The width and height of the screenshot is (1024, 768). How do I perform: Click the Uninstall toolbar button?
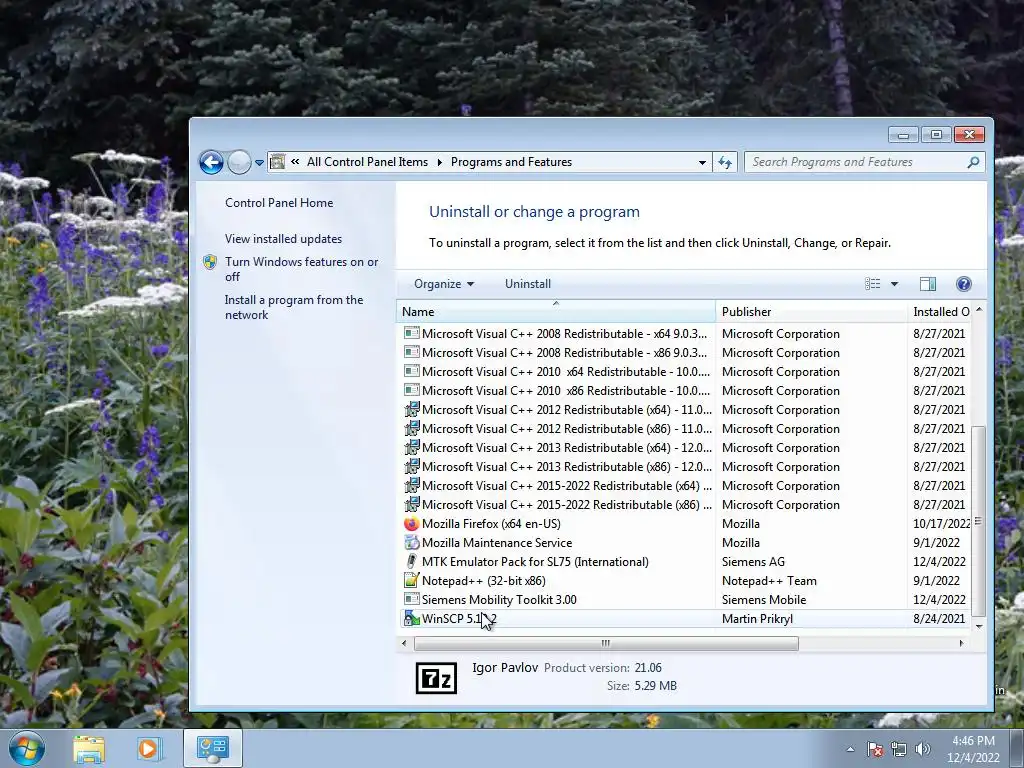coord(528,283)
